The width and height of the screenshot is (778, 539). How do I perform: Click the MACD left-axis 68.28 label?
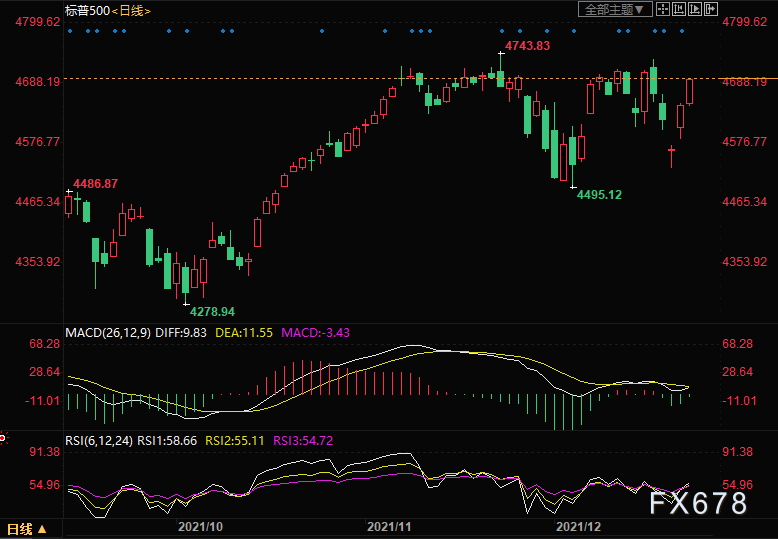(45, 344)
